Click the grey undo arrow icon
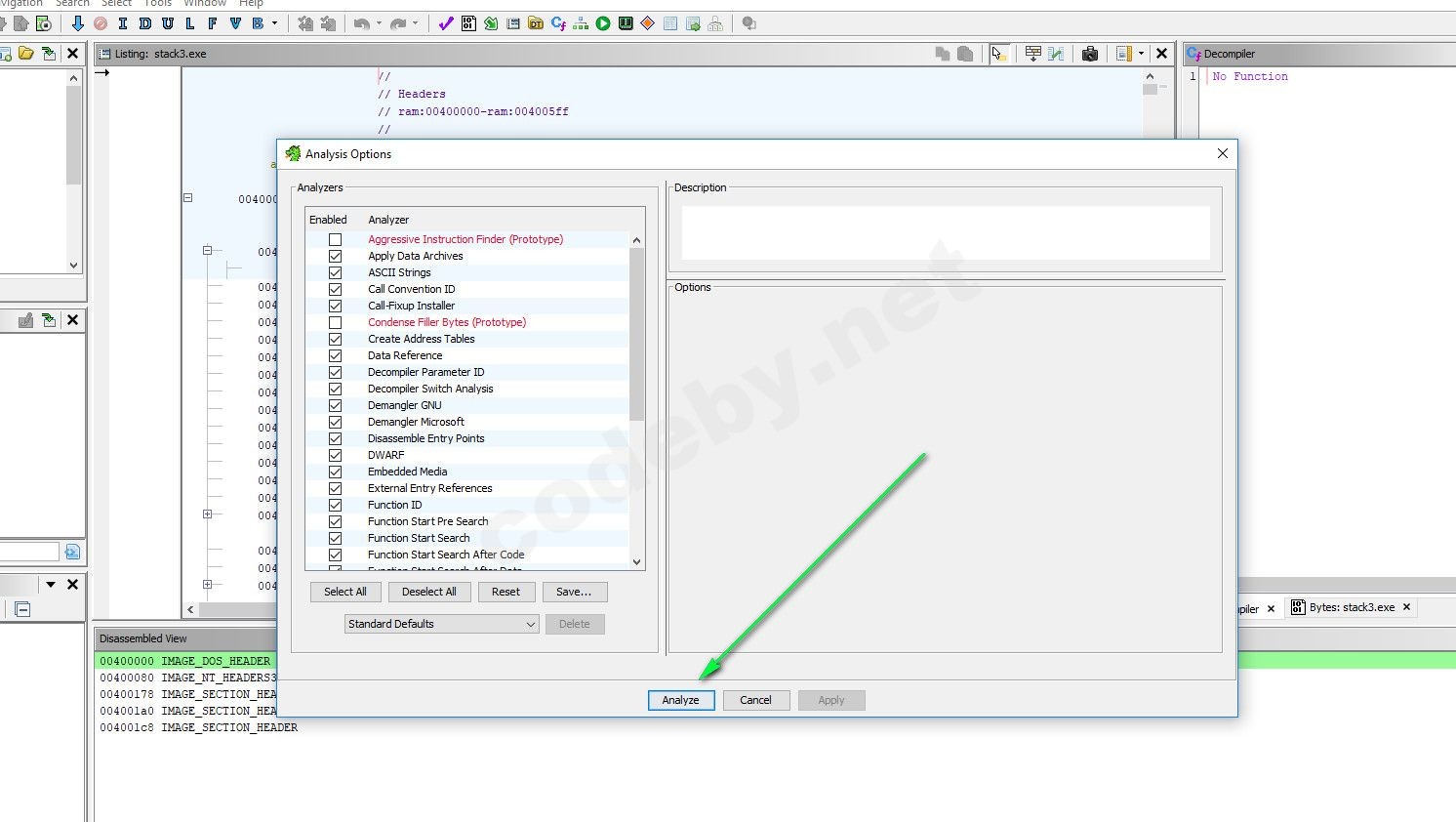The height and width of the screenshot is (822, 1456). [x=362, y=23]
